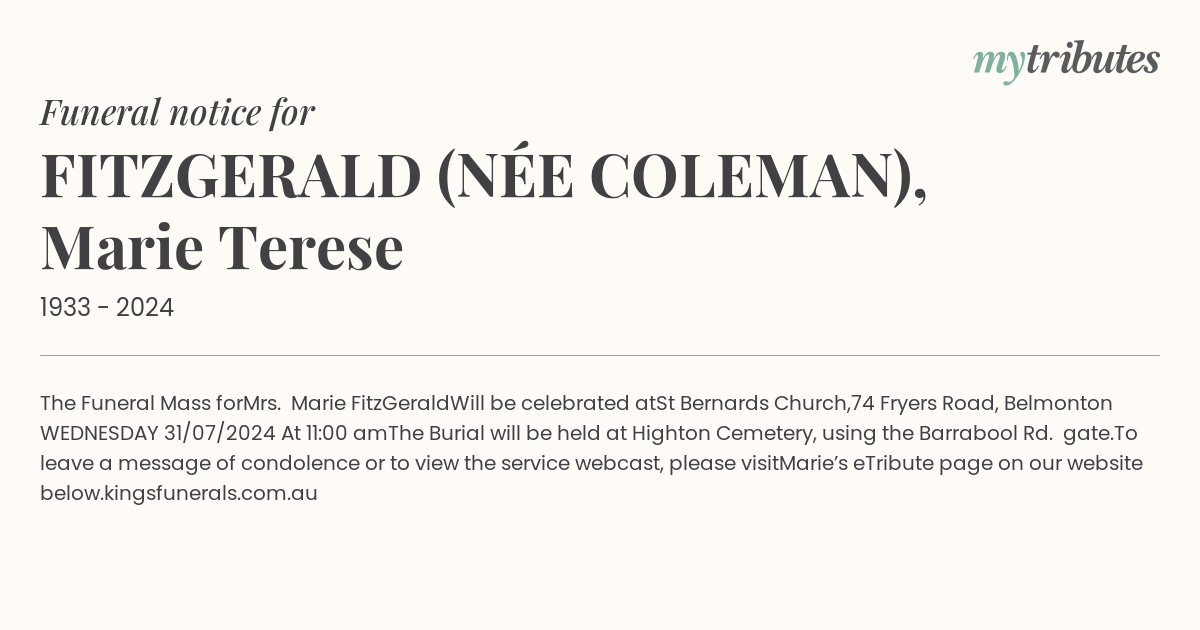
Task: Click the horizontal divider line
Action: pyautogui.click(x=600, y=355)
